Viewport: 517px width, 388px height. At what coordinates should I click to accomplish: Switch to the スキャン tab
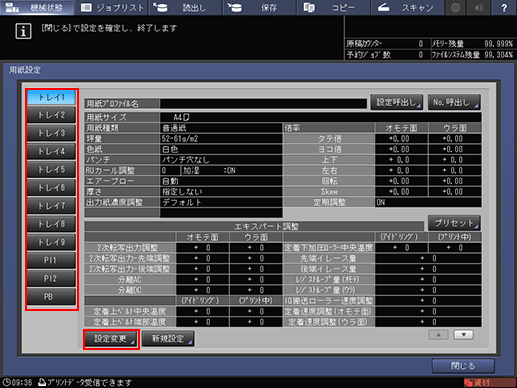407,7
